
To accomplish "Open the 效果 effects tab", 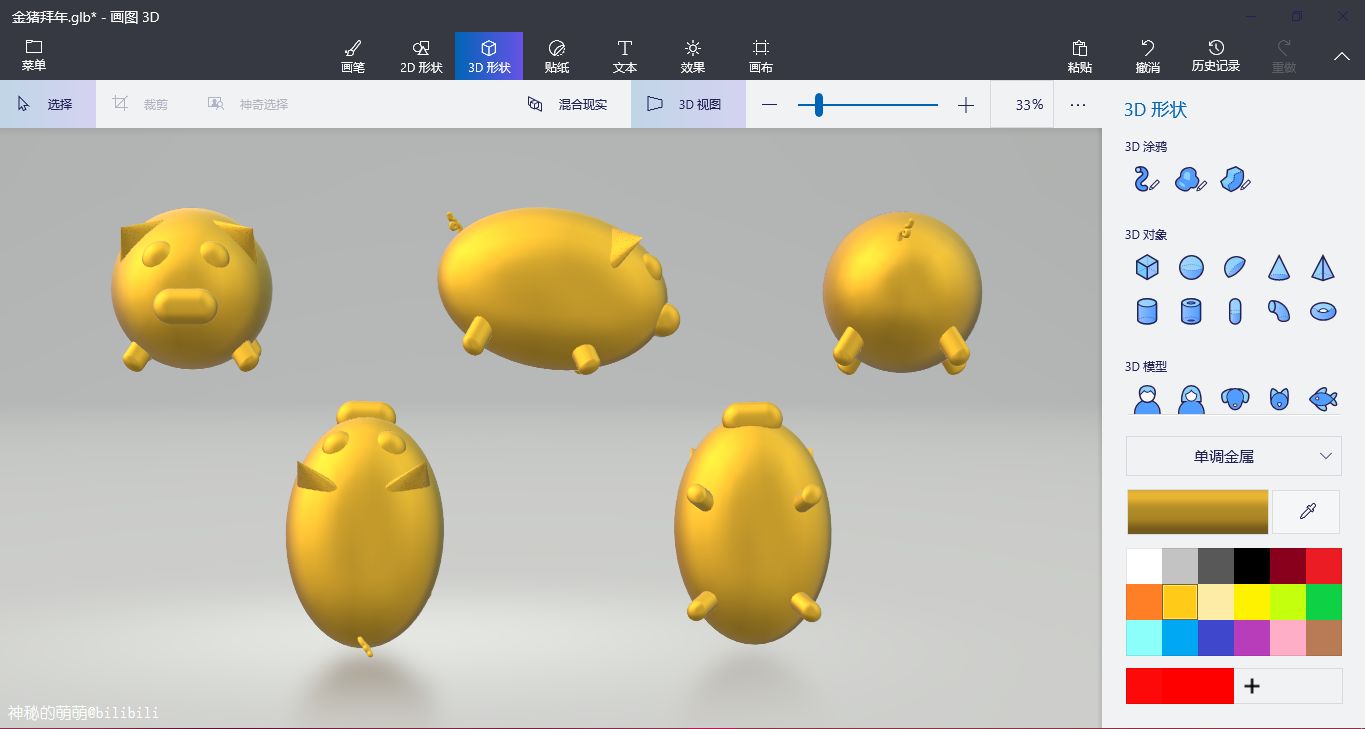I will (x=693, y=56).
